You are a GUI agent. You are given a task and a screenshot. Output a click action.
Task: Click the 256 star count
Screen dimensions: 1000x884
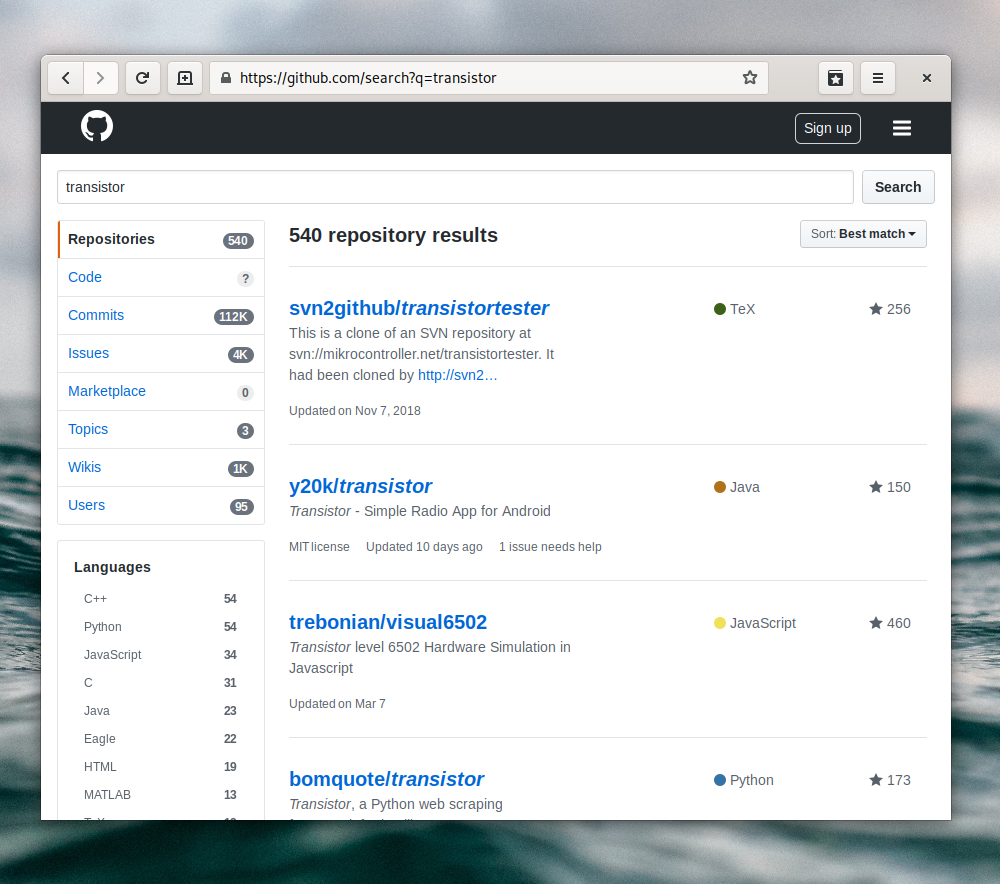pos(899,309)
